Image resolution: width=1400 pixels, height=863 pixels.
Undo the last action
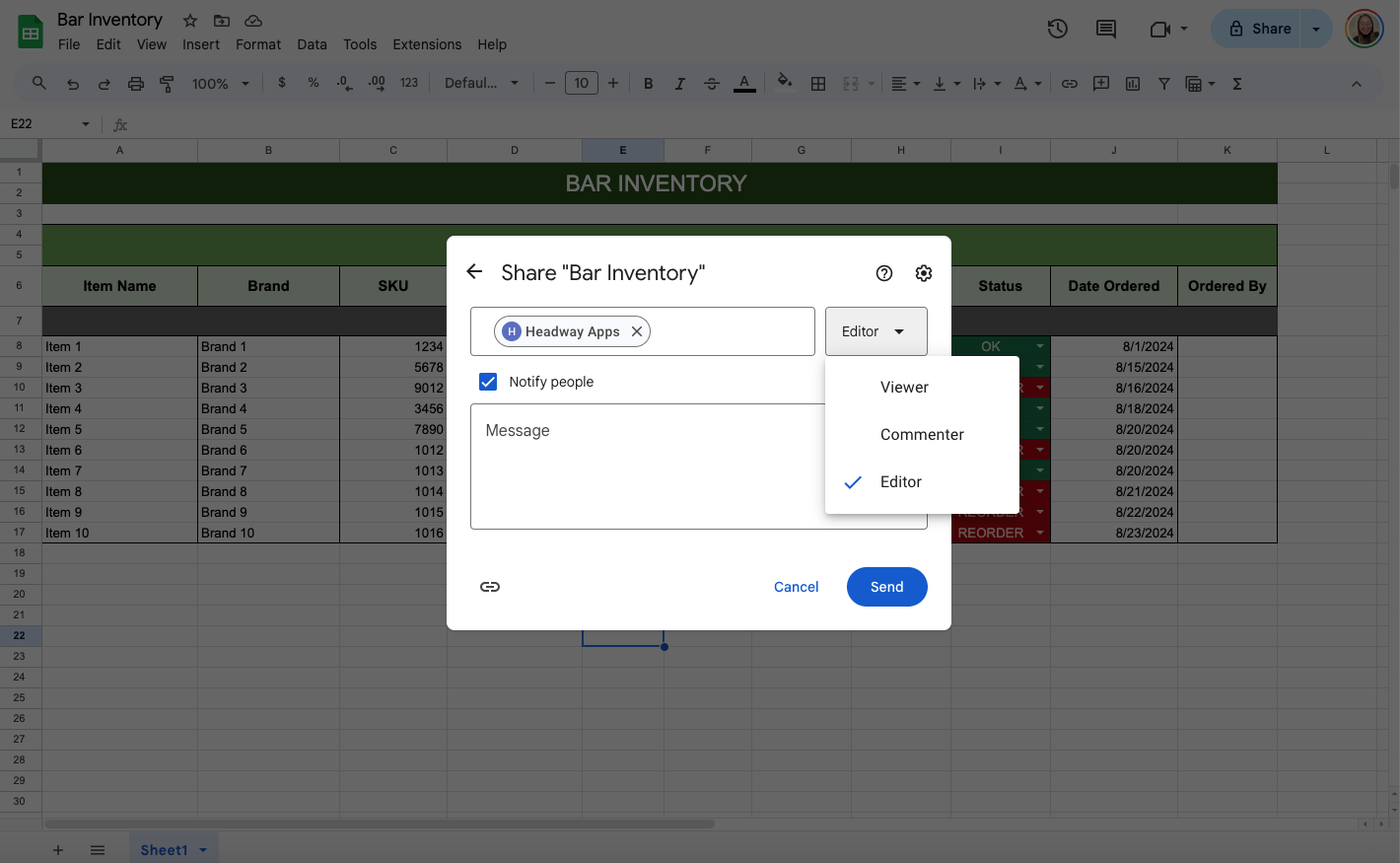pos(73,84)
